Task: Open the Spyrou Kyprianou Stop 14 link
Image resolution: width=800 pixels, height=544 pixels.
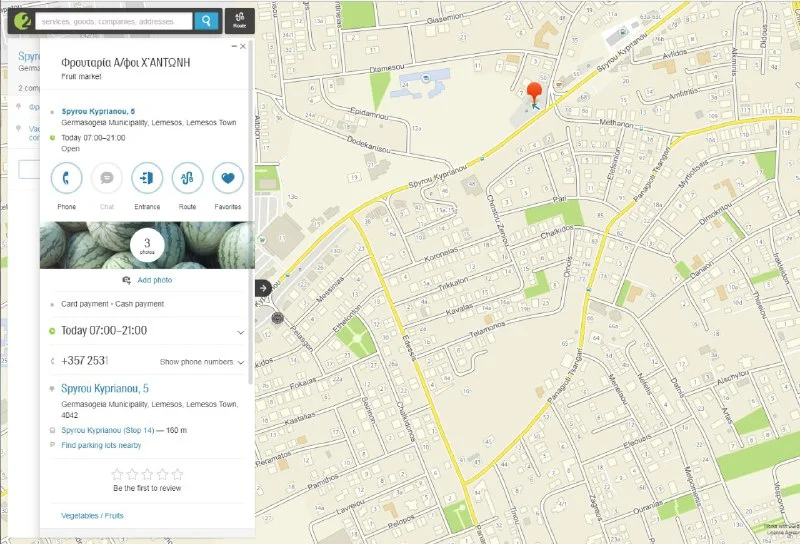Action: (112, 430)
